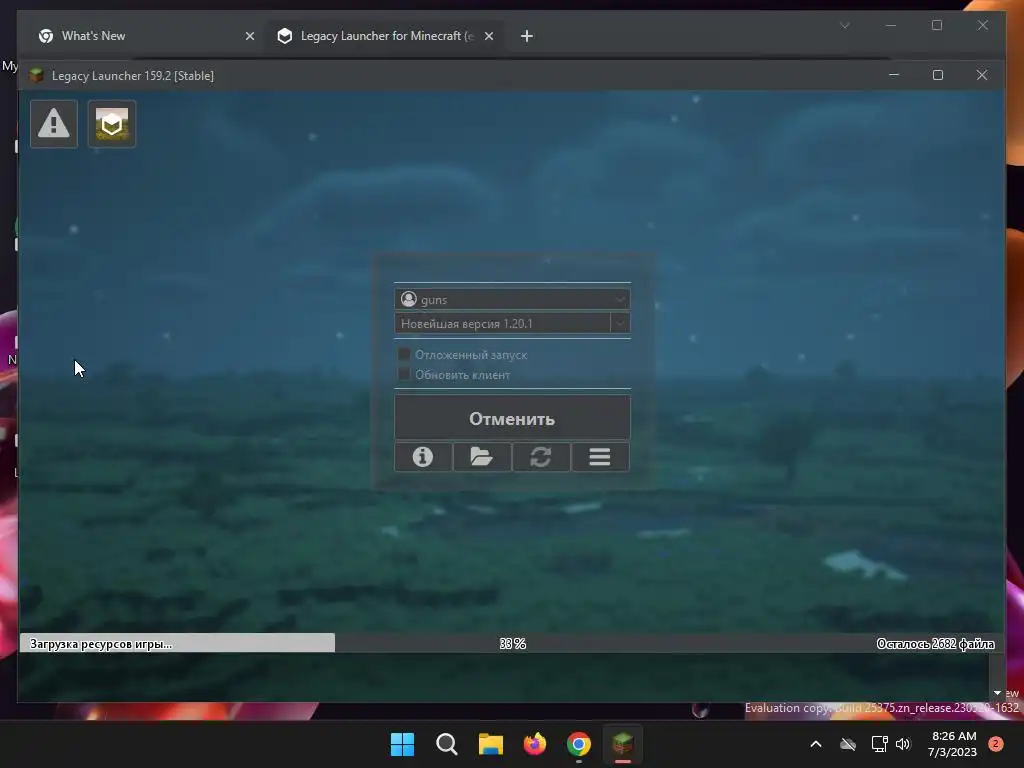This screenshot has height=768, width=1024.
Task: Open the hamburger settings menu button
Action: click(x=600, y=456)
